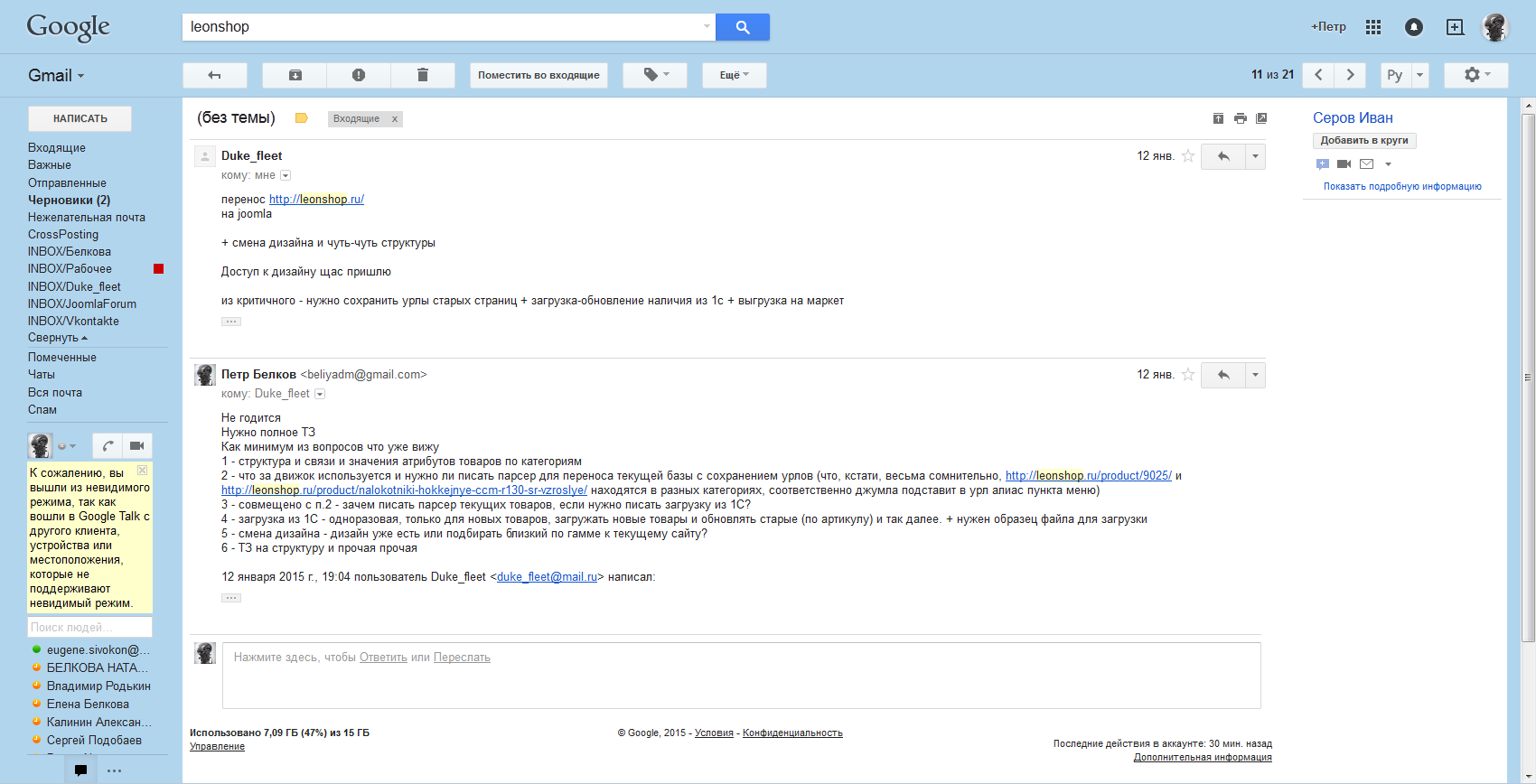
Task: Go to the newer conversation arrow
Action: (1318, 75)
